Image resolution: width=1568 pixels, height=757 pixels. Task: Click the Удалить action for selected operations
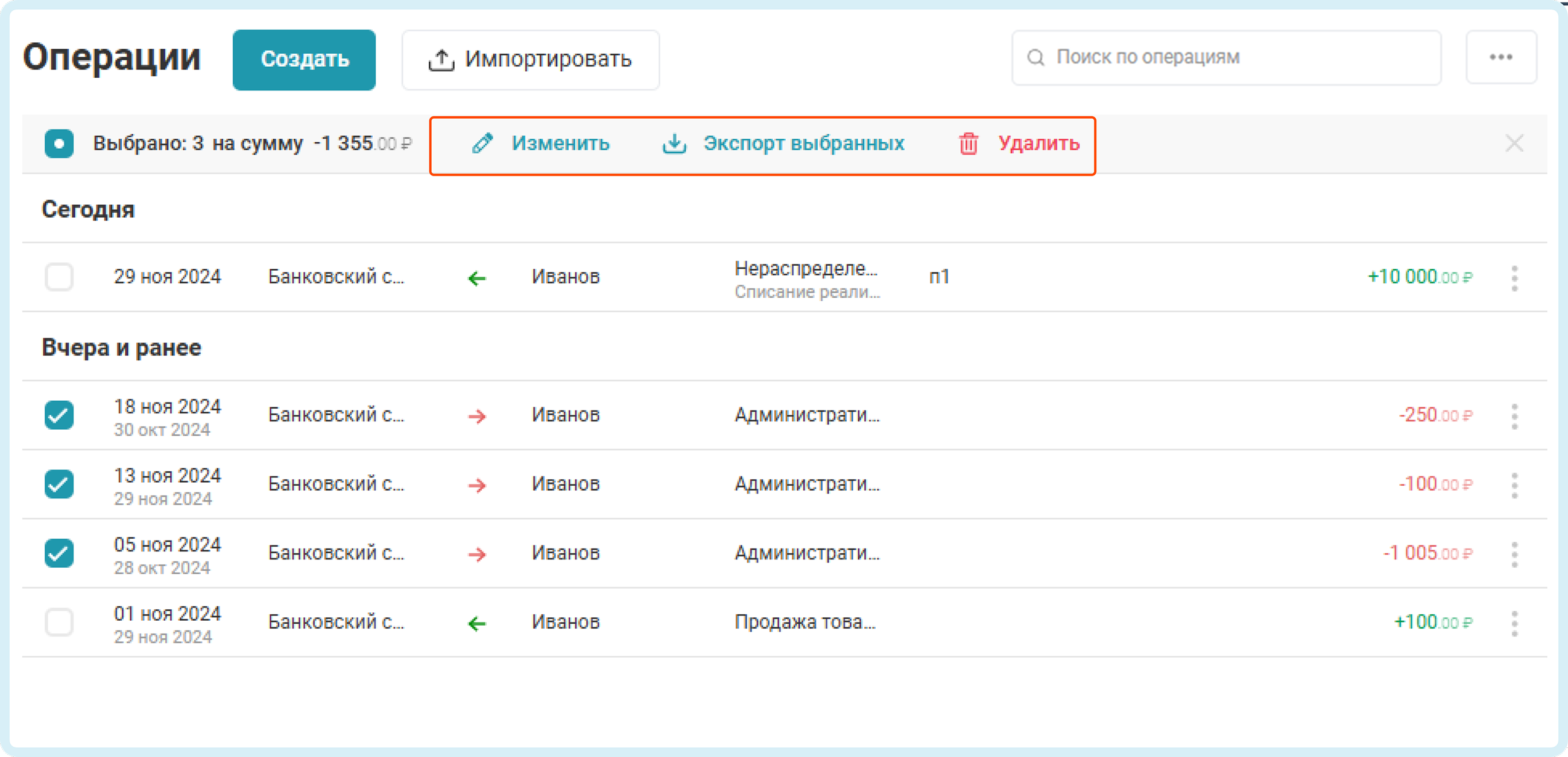pos(1038,143)
